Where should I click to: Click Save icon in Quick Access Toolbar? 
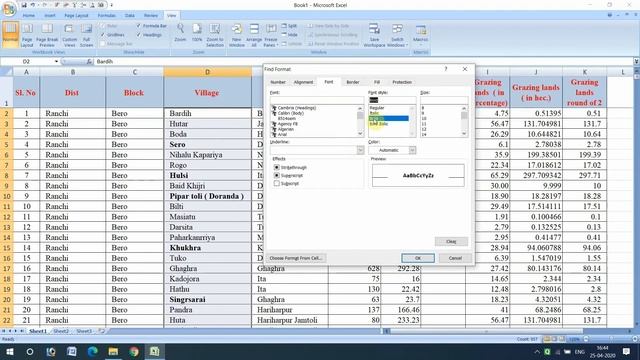(x=24, y=5)
